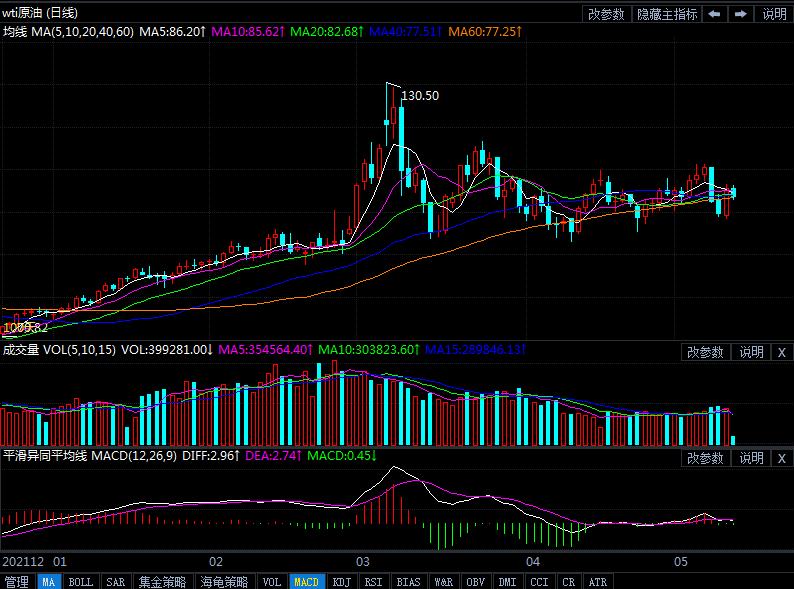Close the volume (成交量) panel with X

(781, 352)
